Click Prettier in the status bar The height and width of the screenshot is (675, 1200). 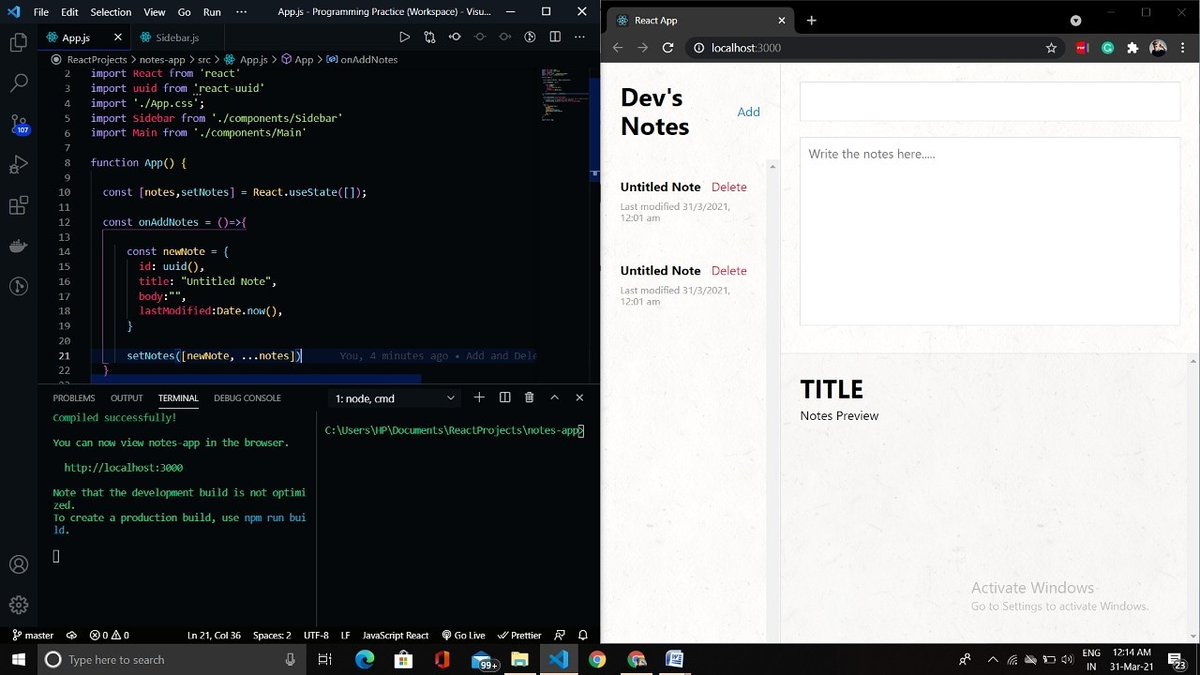coord(519,635)
